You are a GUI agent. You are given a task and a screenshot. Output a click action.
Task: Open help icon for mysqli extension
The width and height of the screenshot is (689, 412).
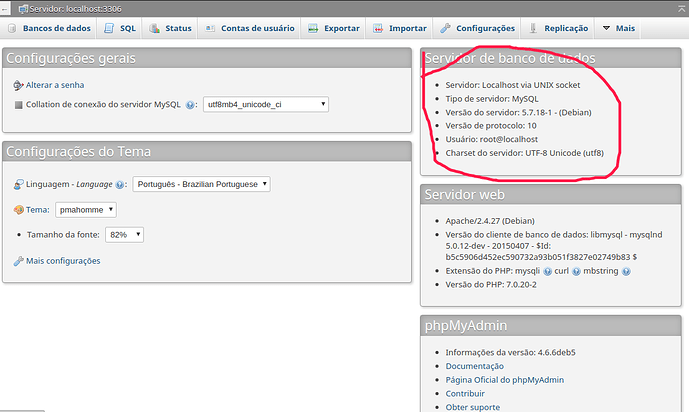[x=548, y=271]
